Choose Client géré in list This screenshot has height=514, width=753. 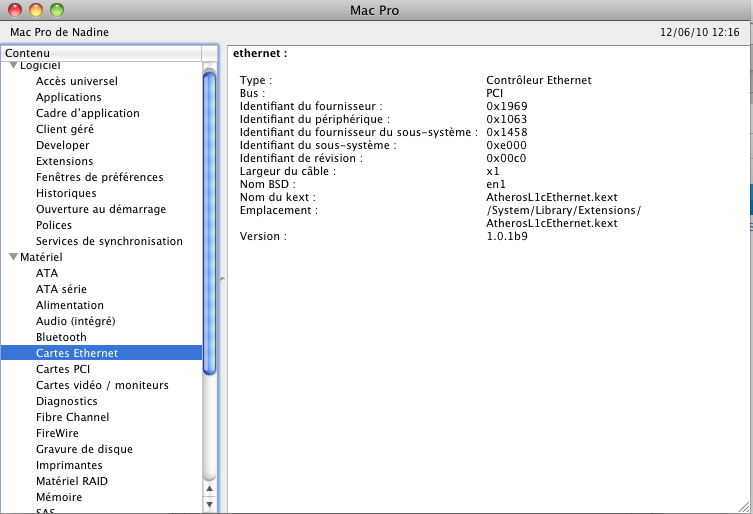point(65,129)
